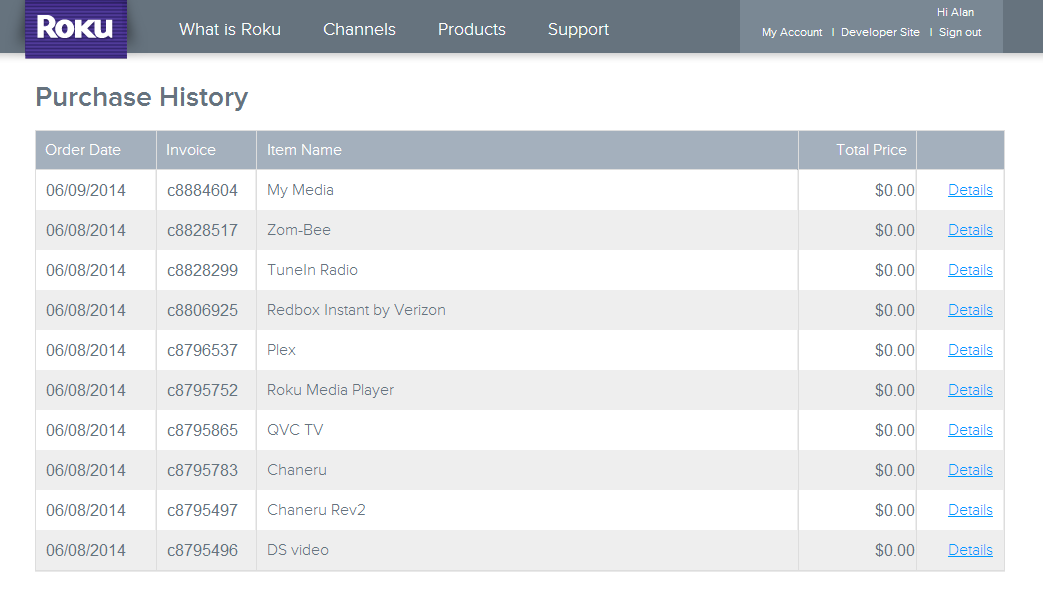Select invoice number c8795497

pos(202,510)
